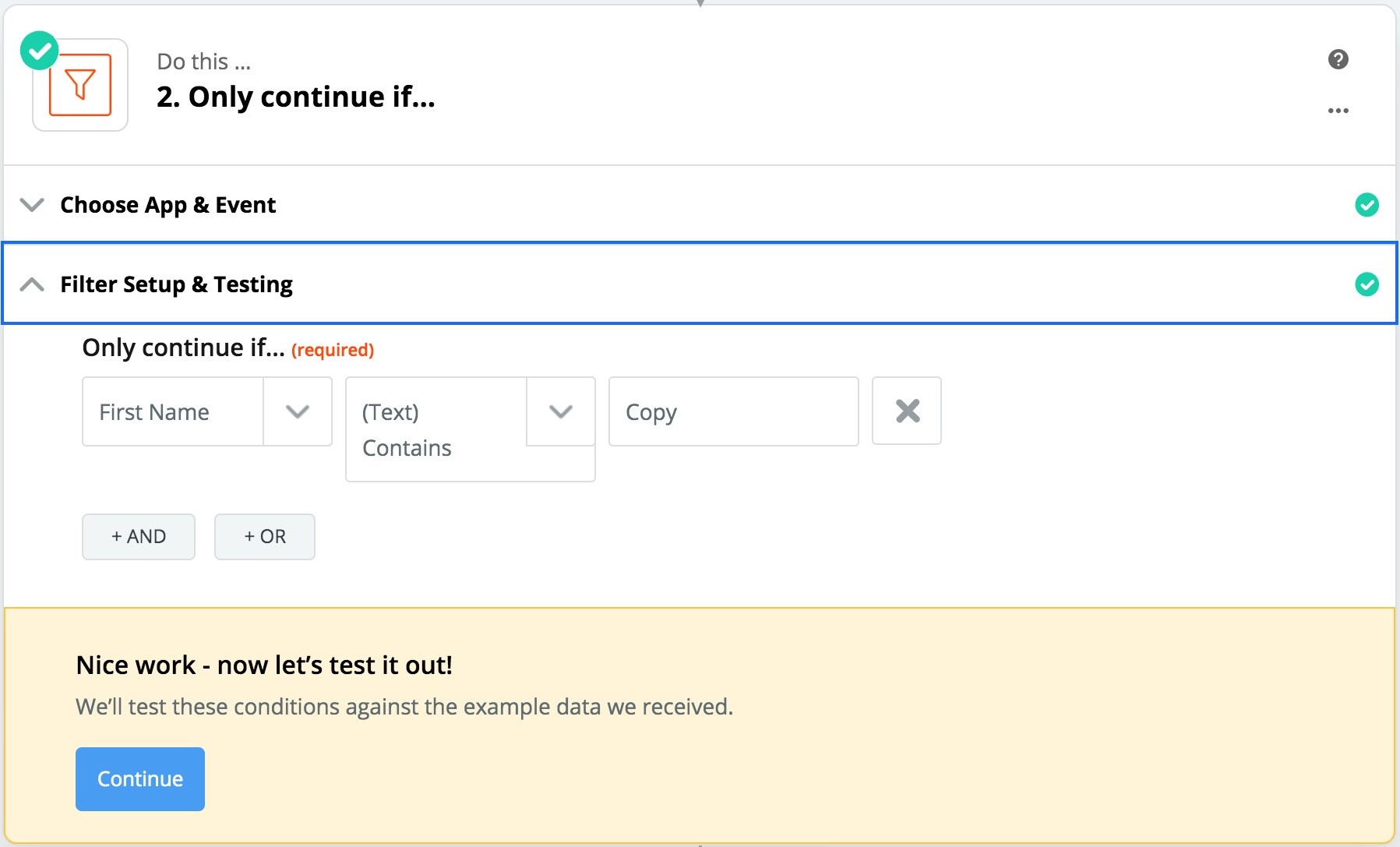
Task: Click the green check beside Choose App & Event
Action: 1366,205
